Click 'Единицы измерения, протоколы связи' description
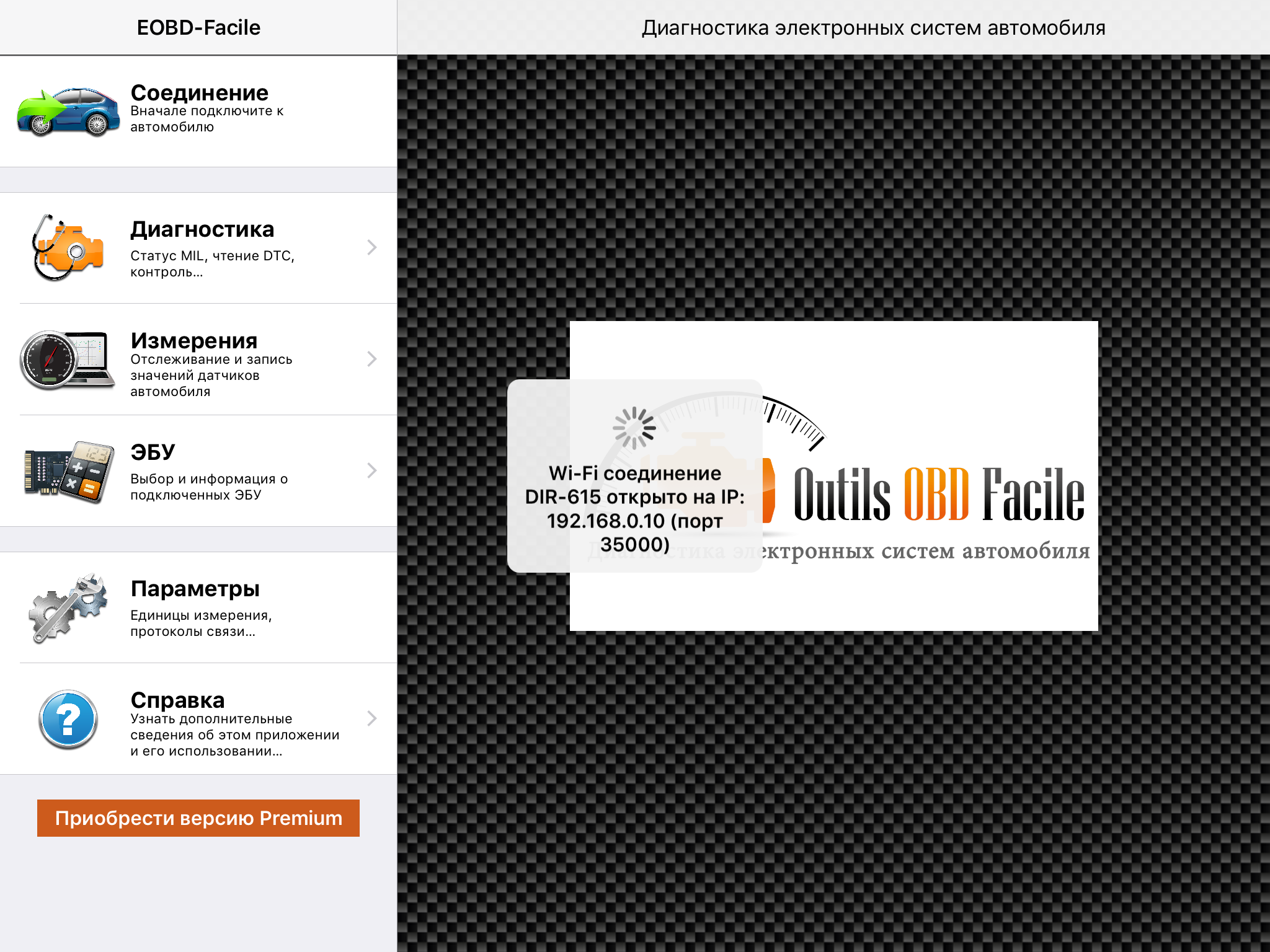 pos(202,624)
